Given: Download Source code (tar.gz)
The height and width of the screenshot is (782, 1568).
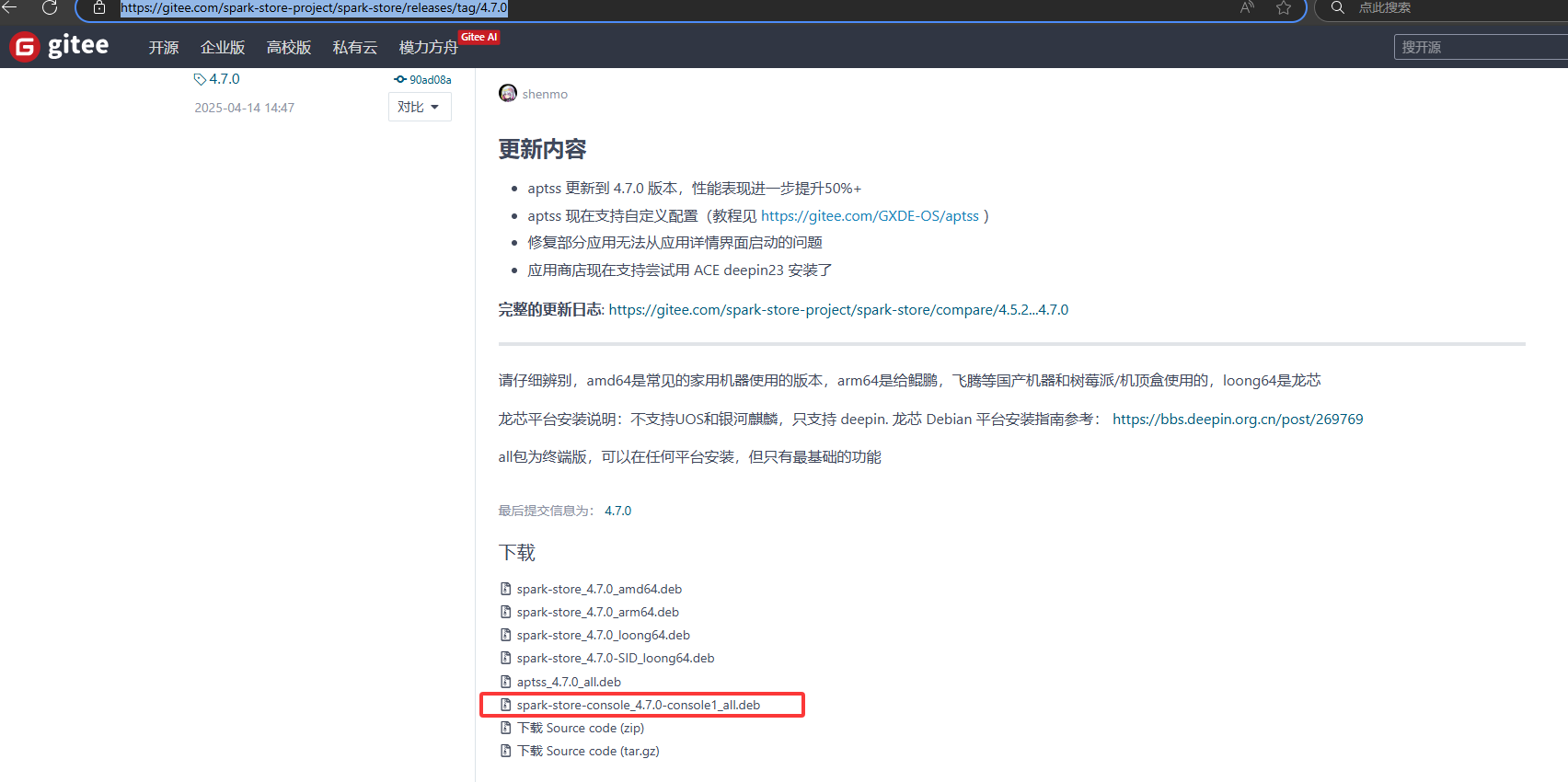Looking at the screenshot, I should coord(588,751).
